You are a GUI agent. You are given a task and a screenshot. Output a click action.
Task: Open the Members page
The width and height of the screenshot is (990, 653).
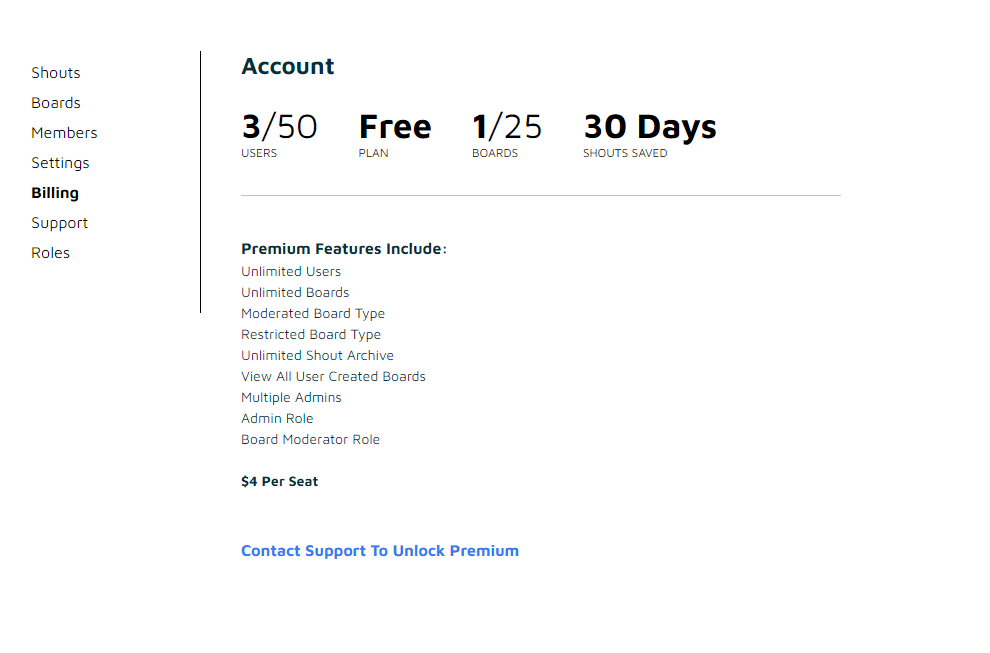pos(64,133)
